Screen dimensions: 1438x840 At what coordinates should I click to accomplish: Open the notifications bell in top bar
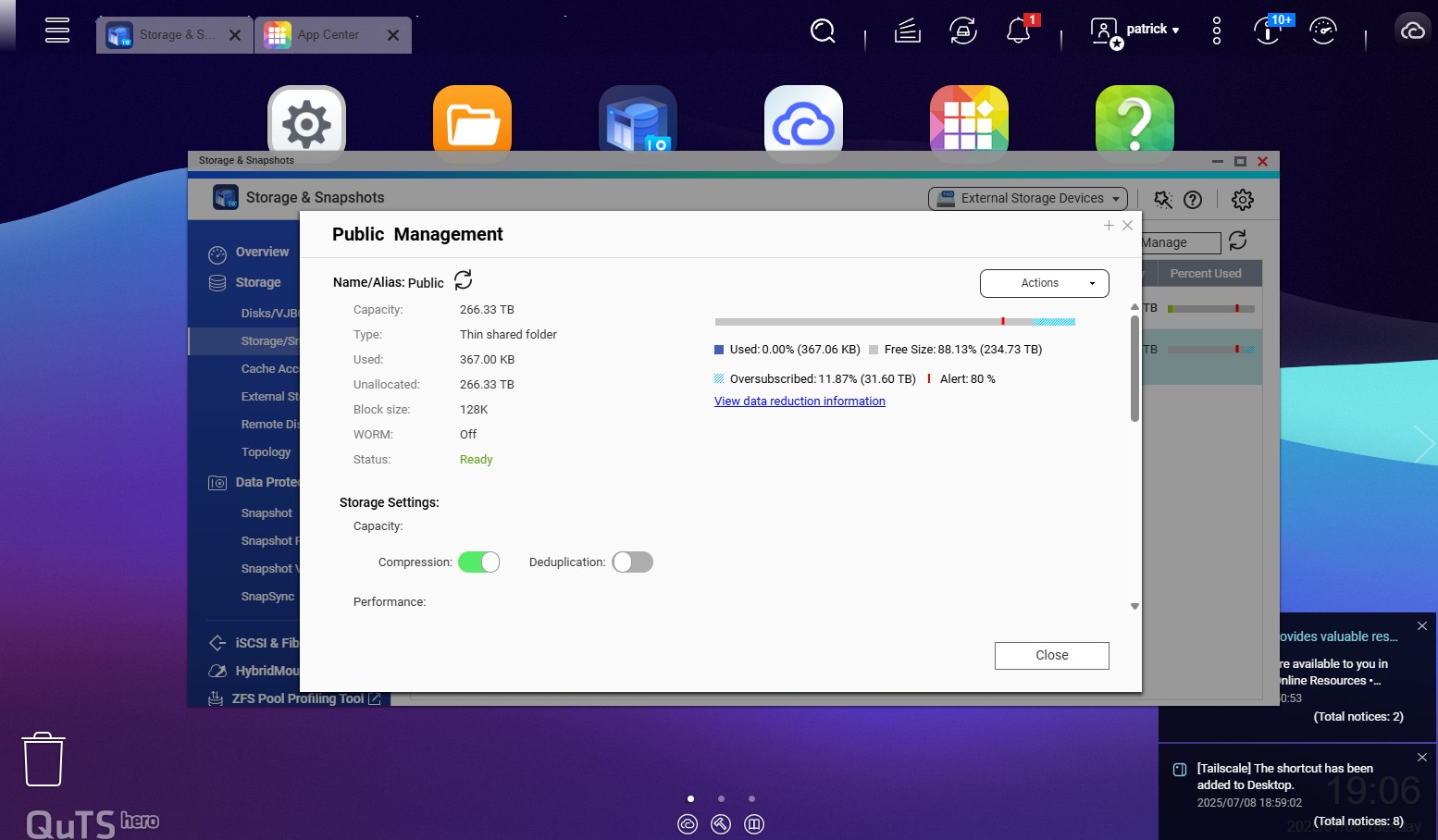coord(1018,31)
